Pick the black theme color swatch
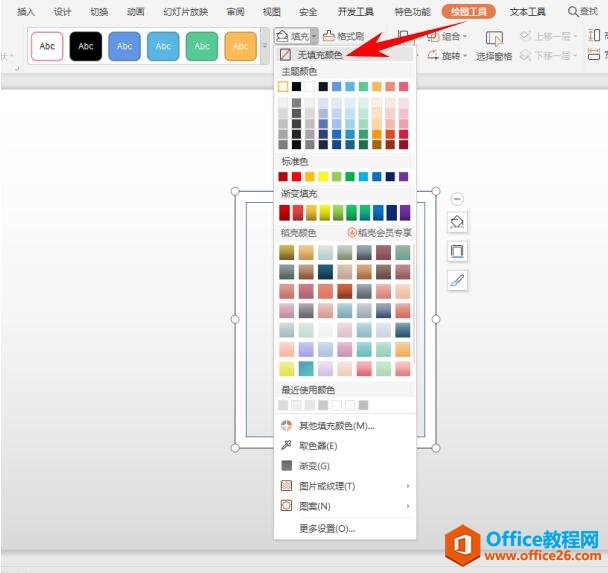 (x=296, y=86)
